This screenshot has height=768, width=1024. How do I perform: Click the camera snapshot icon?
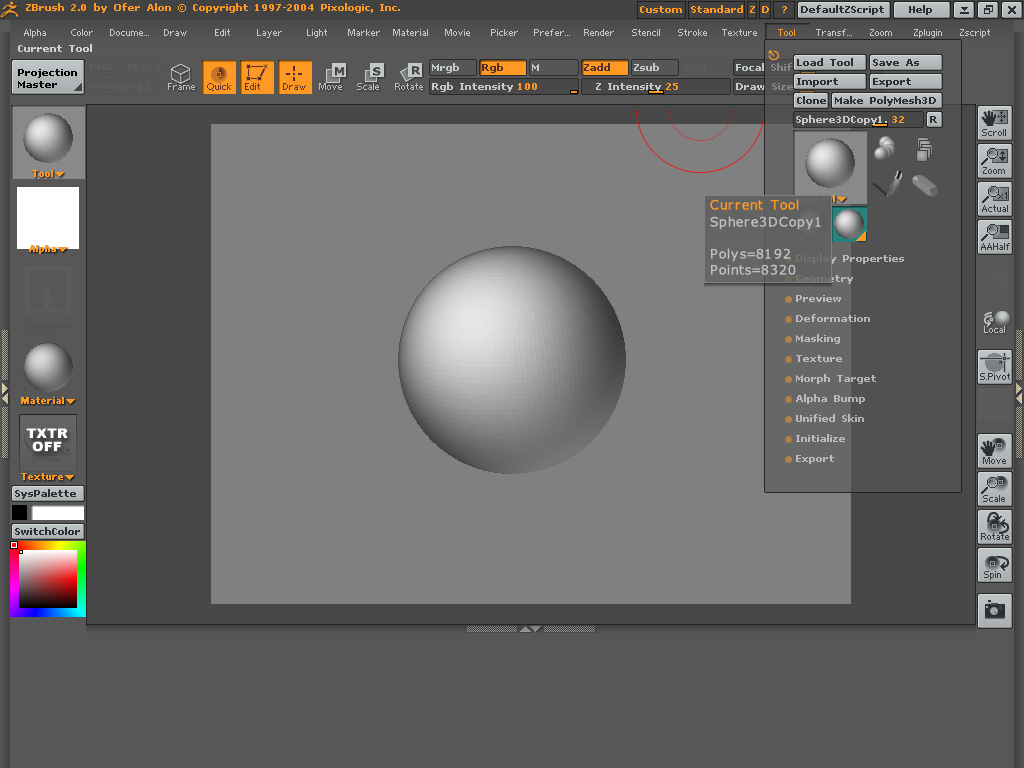tap(995, 611)
